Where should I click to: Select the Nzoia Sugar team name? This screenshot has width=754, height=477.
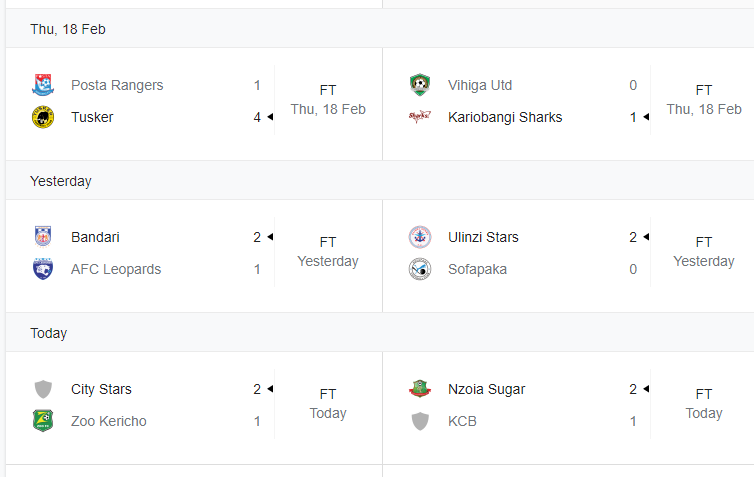(x=487, y=389)
